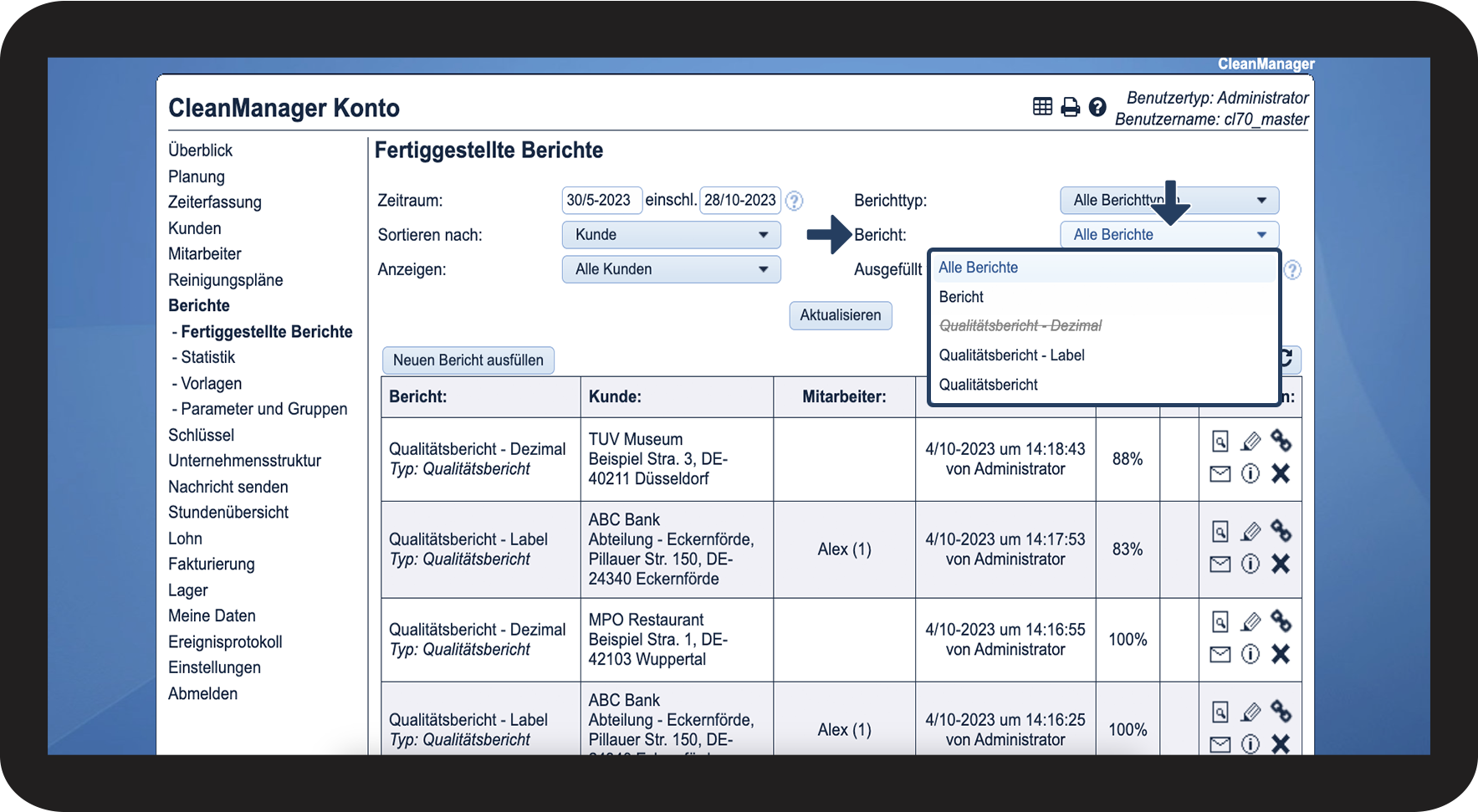This screenshot has height=812, width=1478.
Task: Edit the TUV Museum report with pencil icon
Action: pos(1250,441)
